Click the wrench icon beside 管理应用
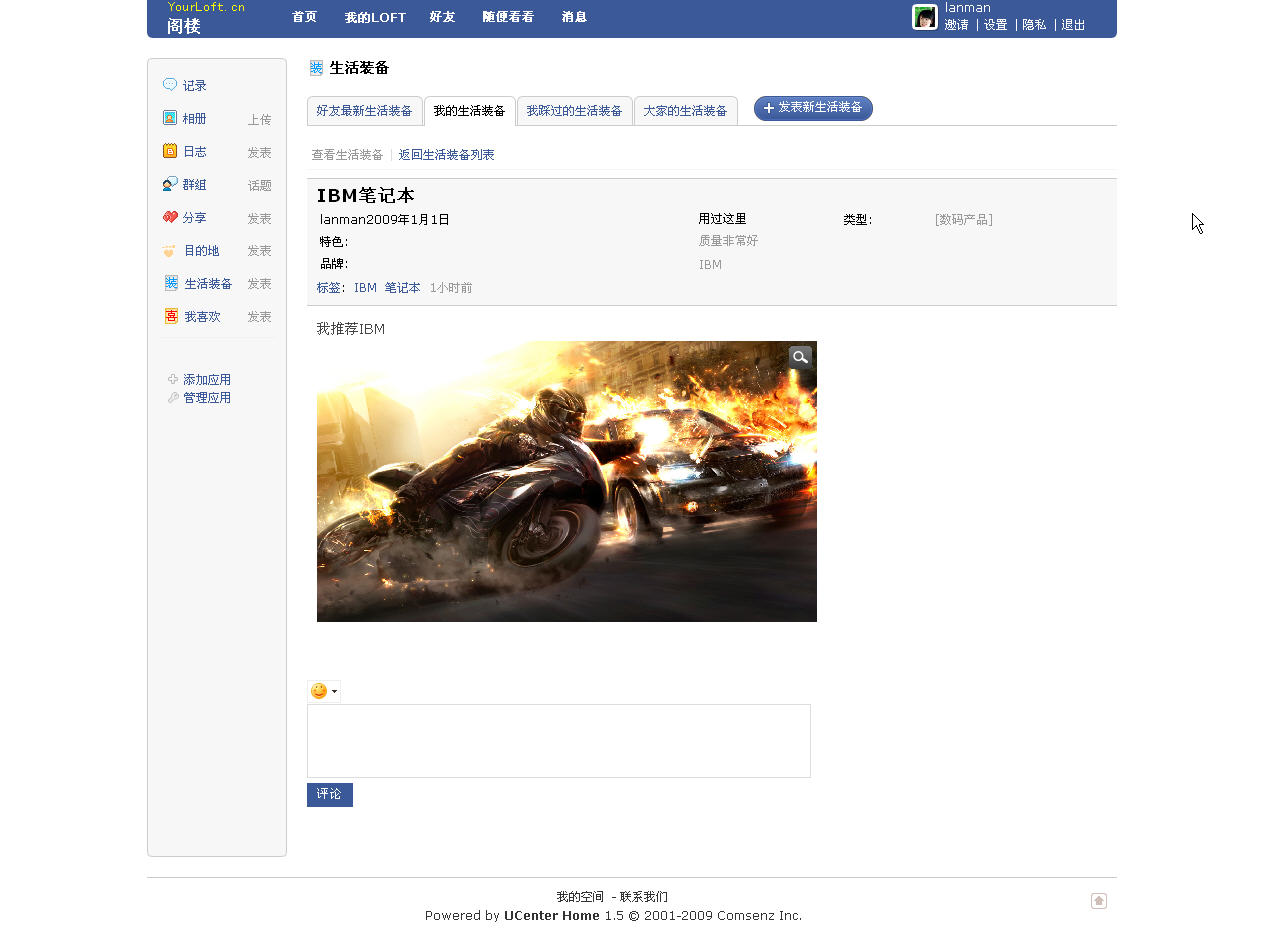This screenshot has height=932, width=1264. [173, 397]
